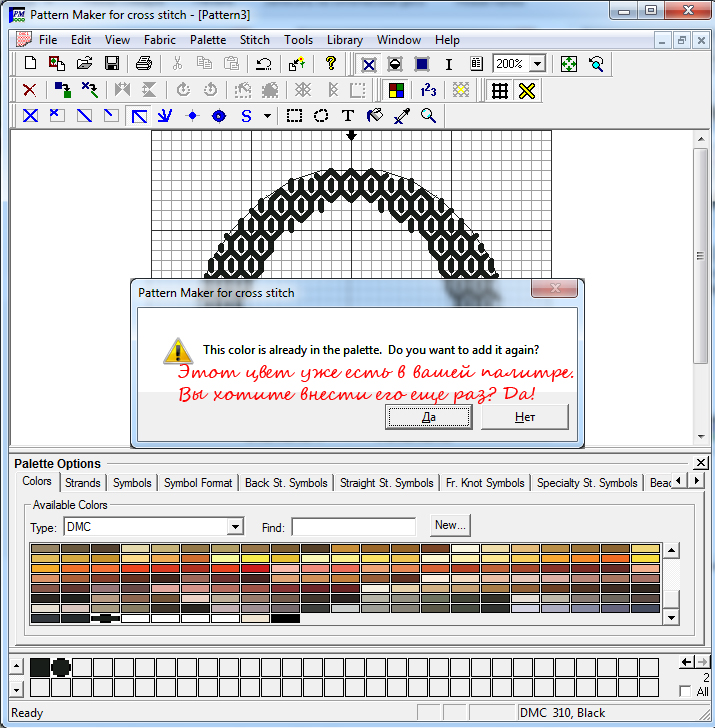This screenshot has width=715, height=728.
Task: Open a pattern file with folder icon
Action: coord(84,63)
